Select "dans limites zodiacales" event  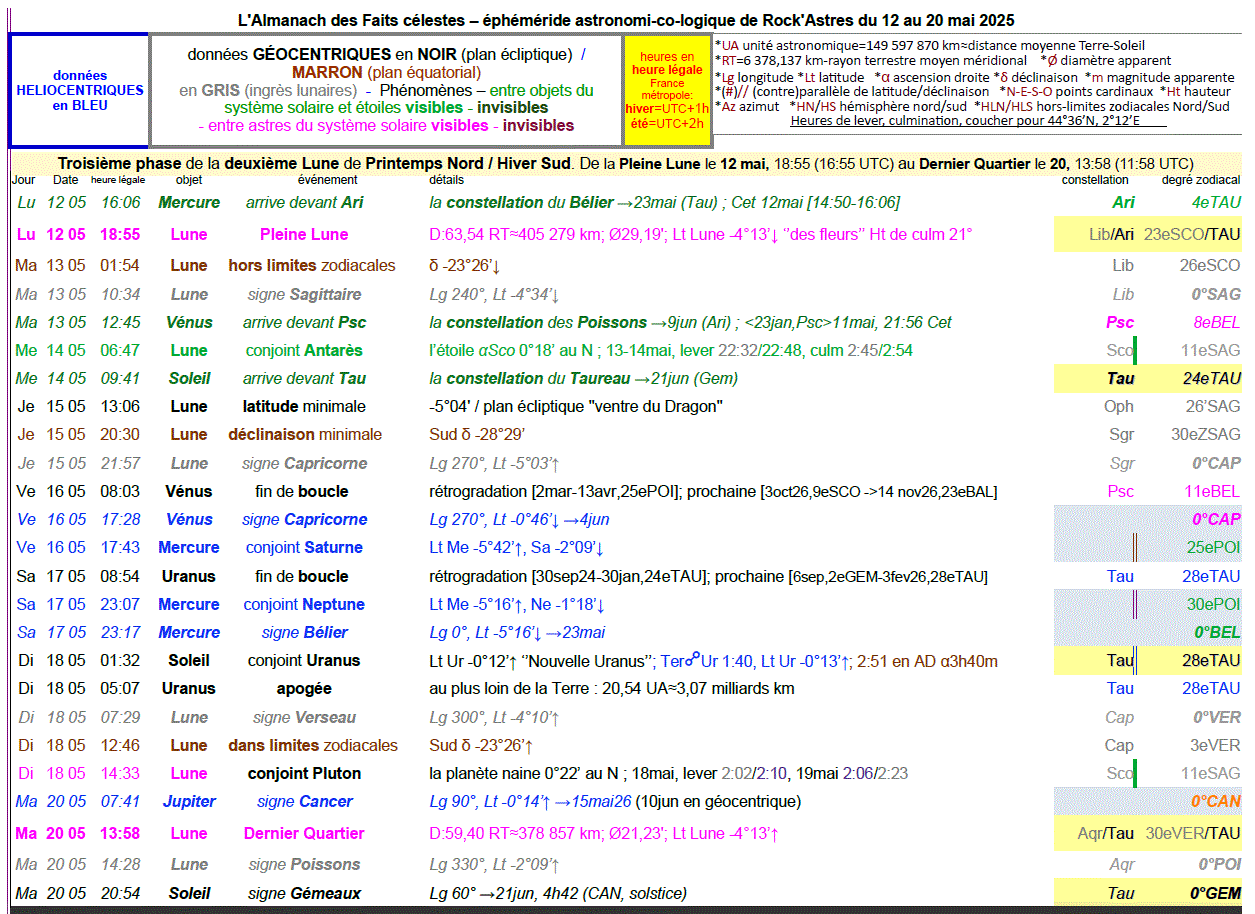coord(313,745)
